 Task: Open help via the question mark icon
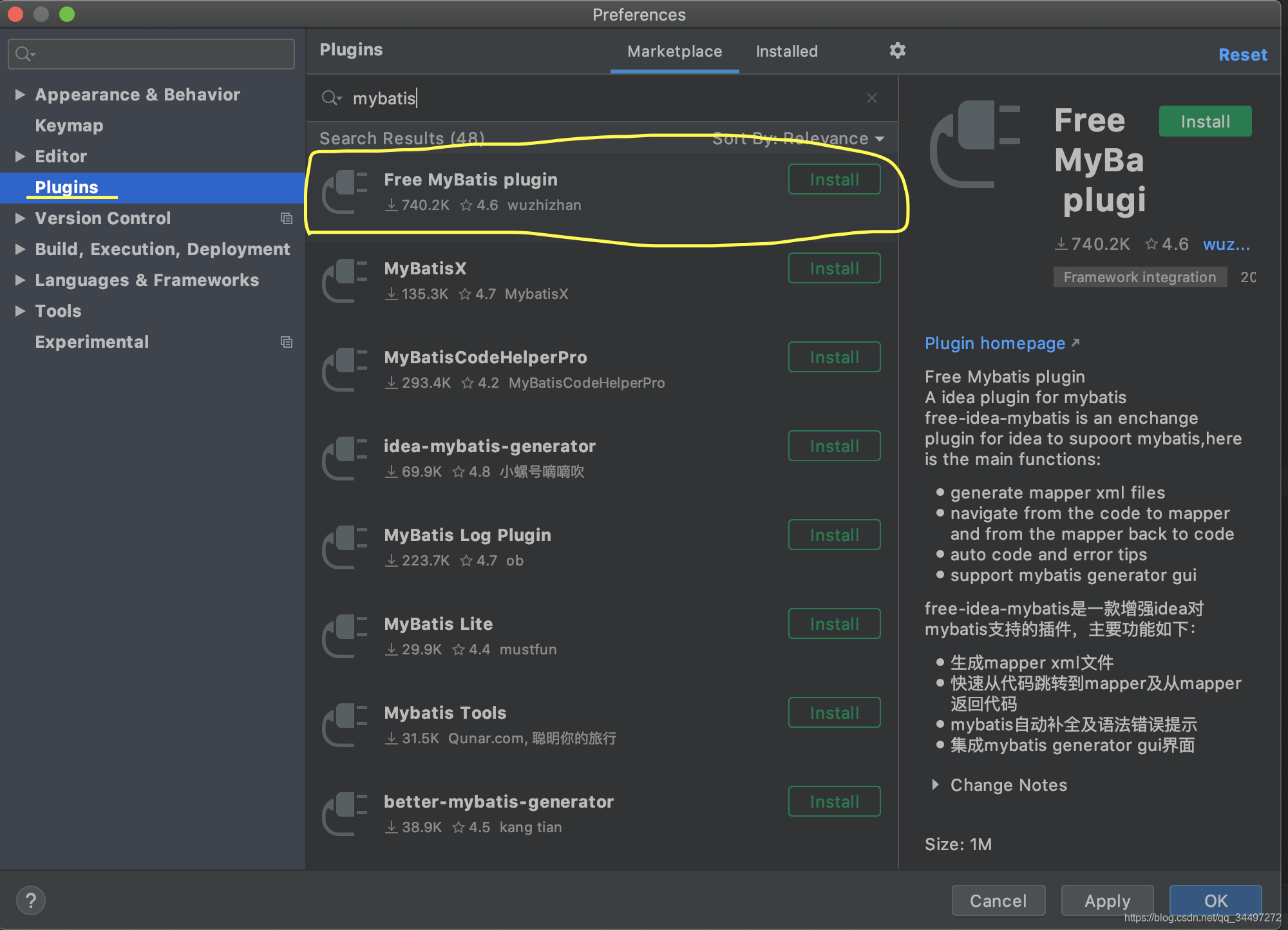pyautogui.click(x=30, y=900)
